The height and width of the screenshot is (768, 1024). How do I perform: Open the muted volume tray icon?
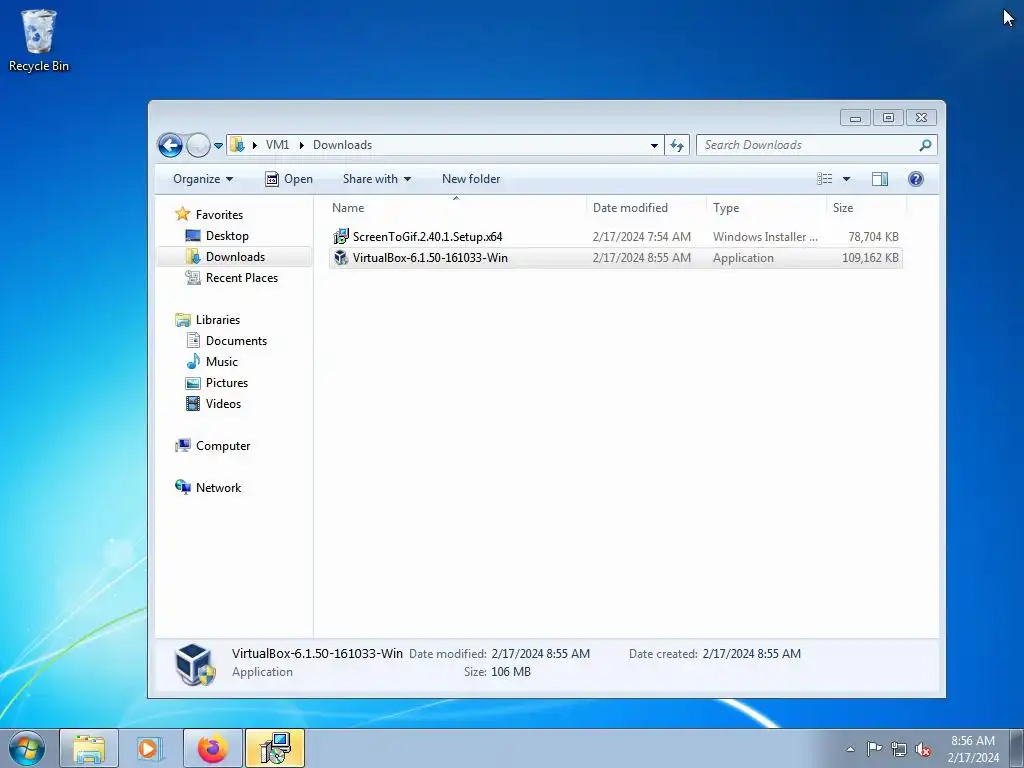point(923,749)
